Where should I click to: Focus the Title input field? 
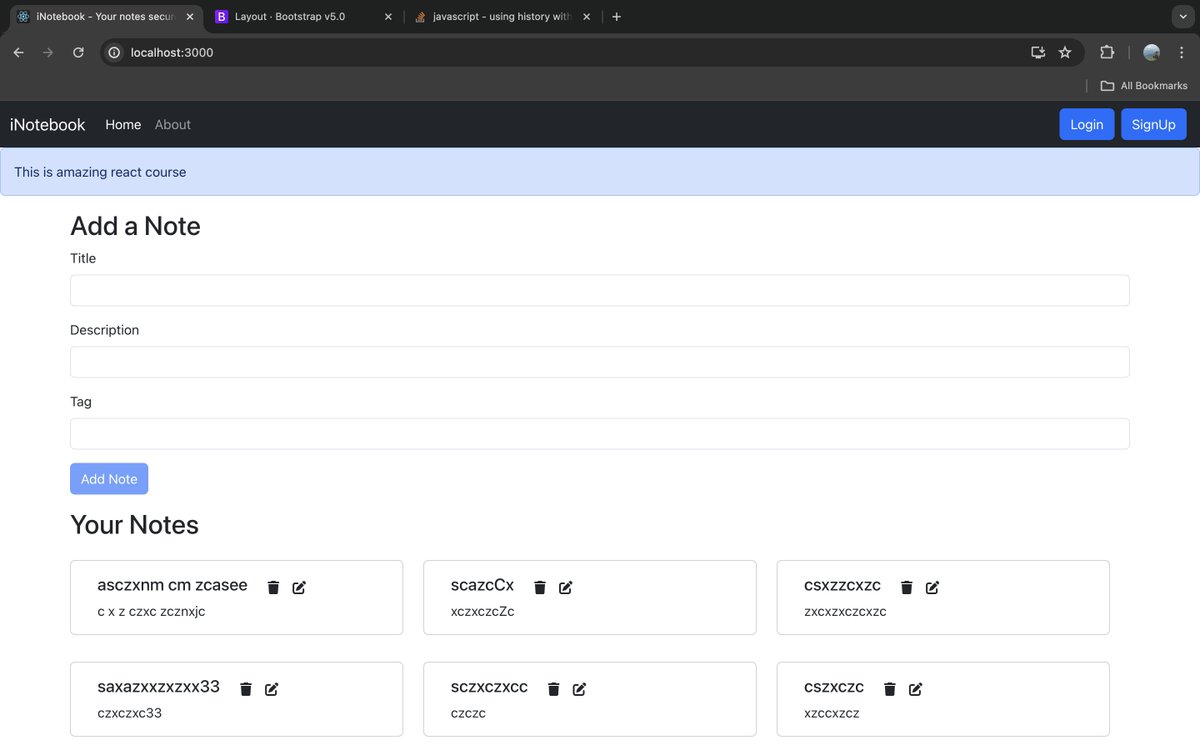(600, 291)
